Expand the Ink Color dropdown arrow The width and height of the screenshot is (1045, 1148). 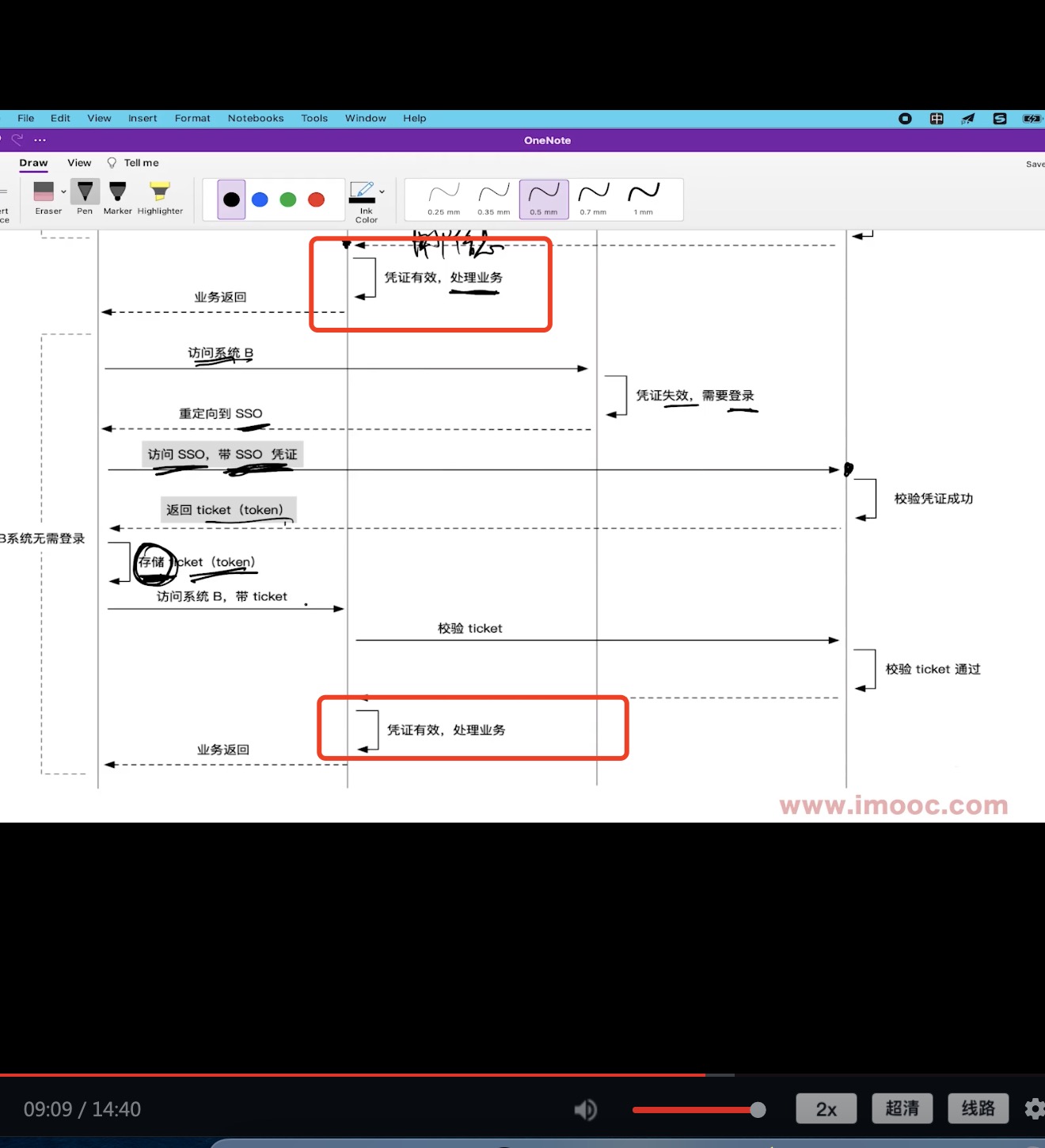(x=382, y=192)
